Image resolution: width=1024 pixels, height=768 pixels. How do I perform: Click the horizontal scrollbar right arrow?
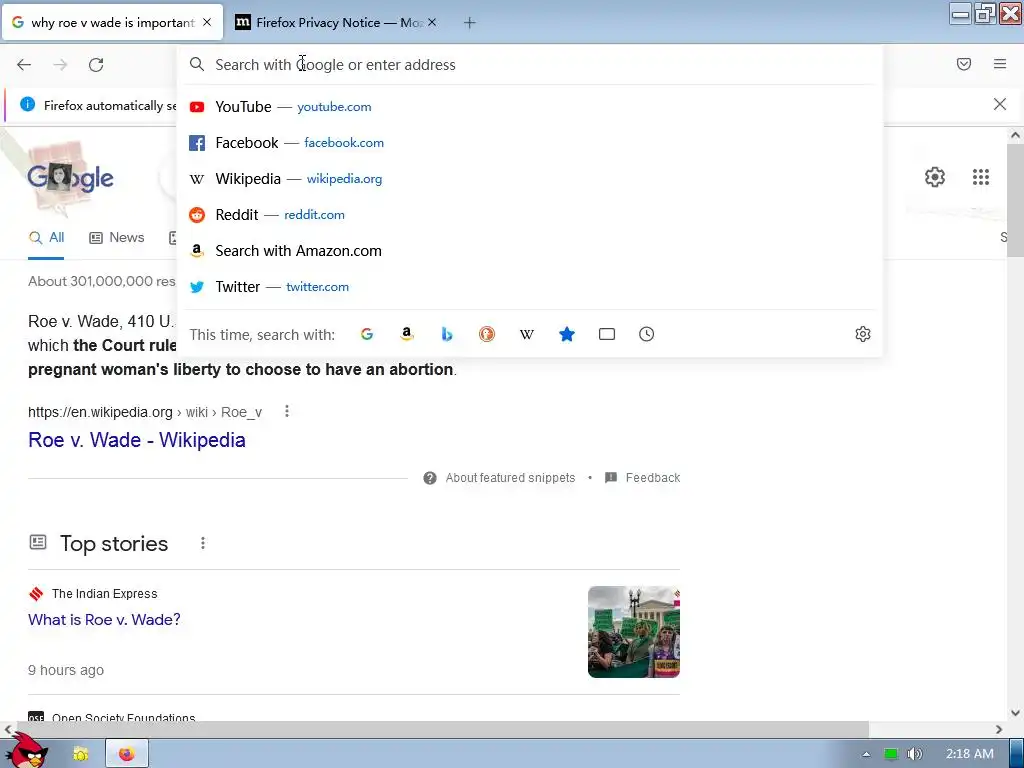point(999,729)
